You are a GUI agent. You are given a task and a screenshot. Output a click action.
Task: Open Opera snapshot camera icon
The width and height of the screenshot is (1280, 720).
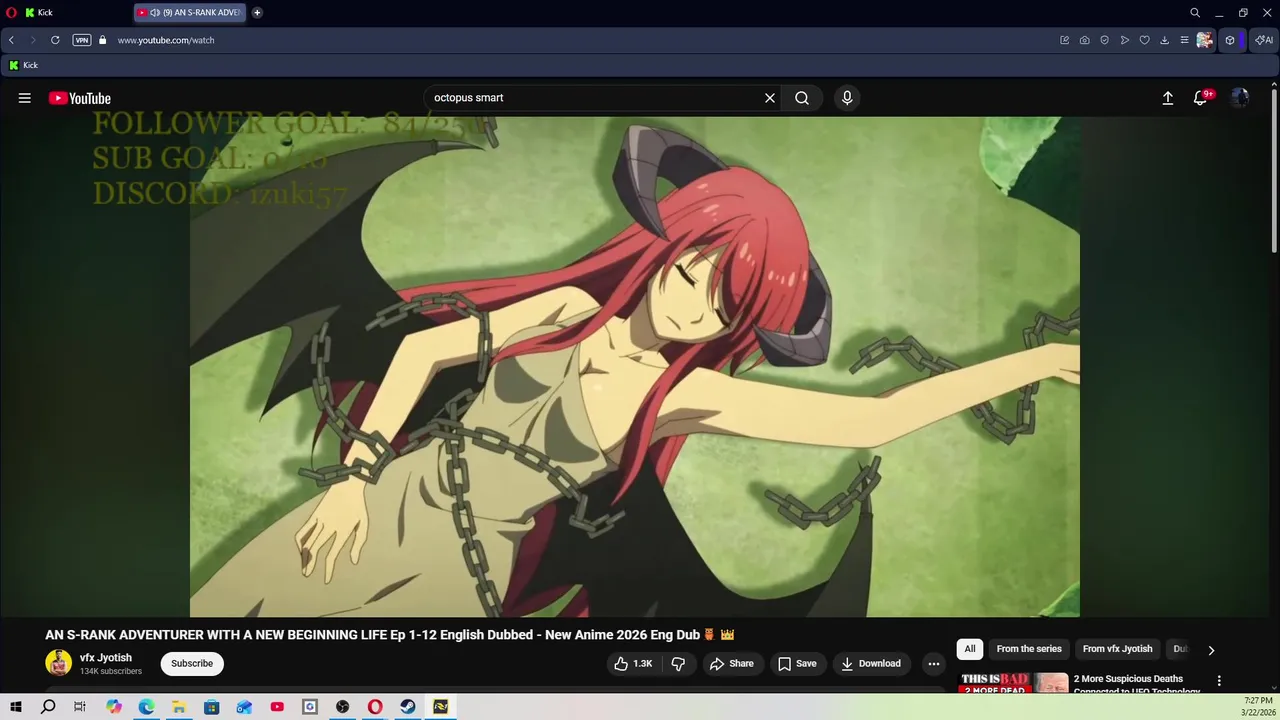1085,40
